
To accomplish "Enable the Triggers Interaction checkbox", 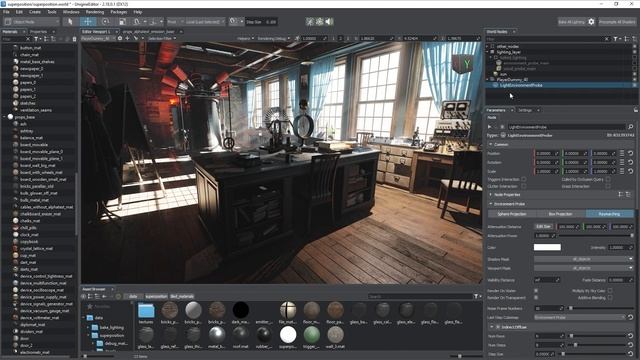I will pos(524,179).
